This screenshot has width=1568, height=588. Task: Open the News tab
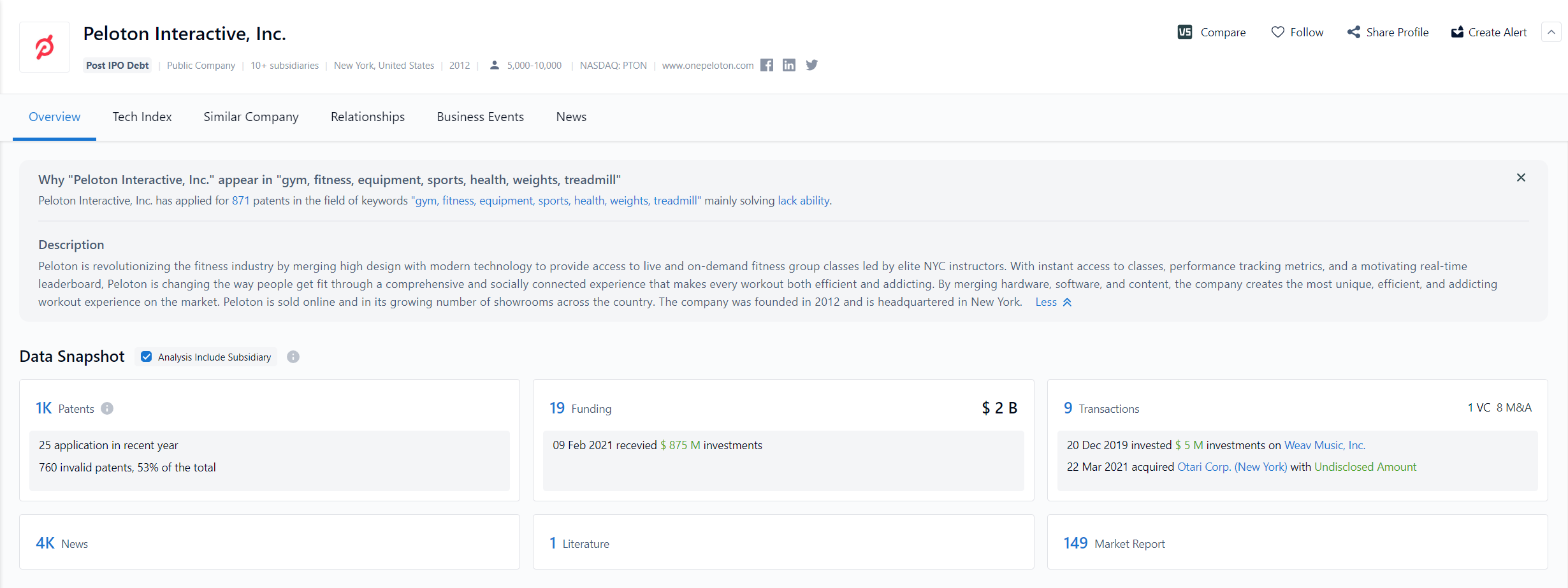[570, 117]
